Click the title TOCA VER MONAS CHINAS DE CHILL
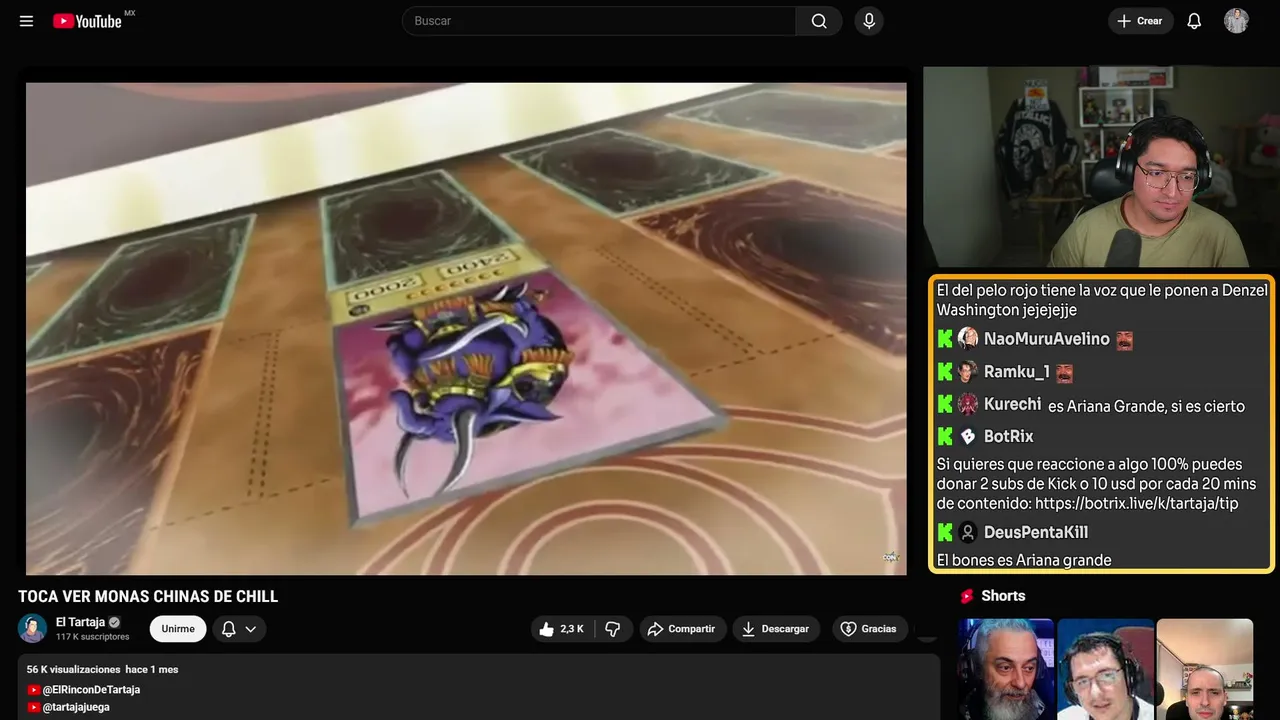Viewport: 1280px width, 720px height. (x=148, y=597)
